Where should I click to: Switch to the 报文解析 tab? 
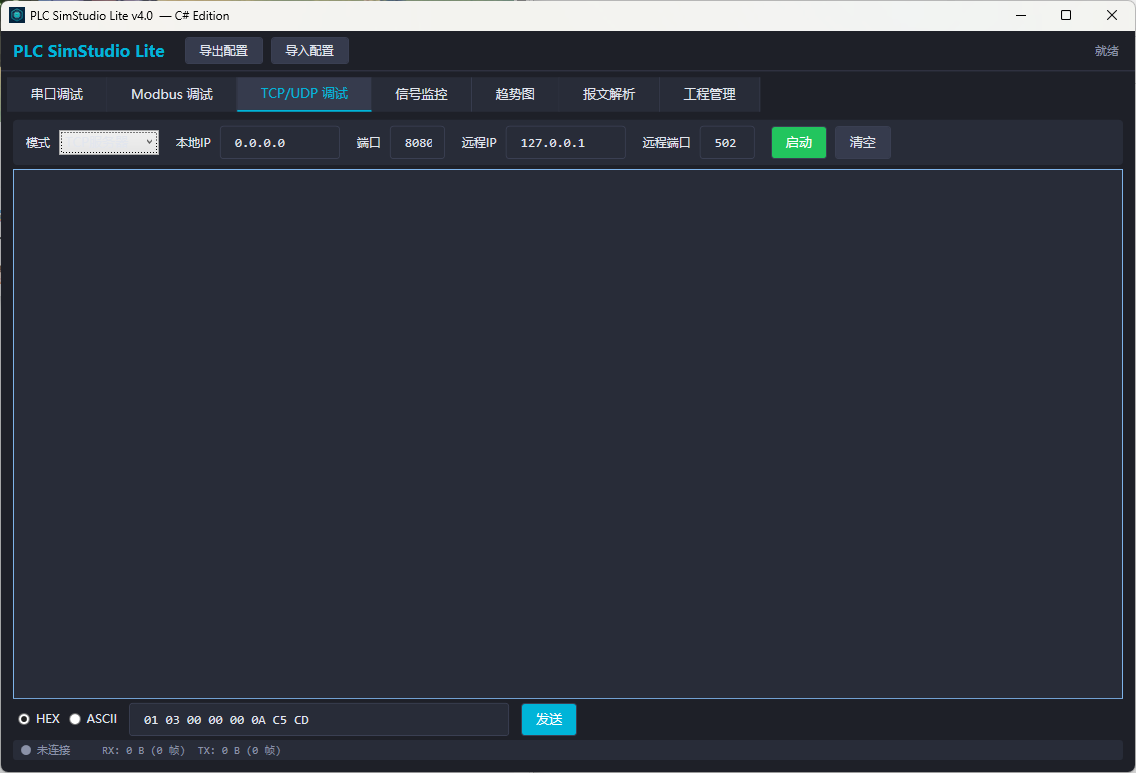pos(609,94)
